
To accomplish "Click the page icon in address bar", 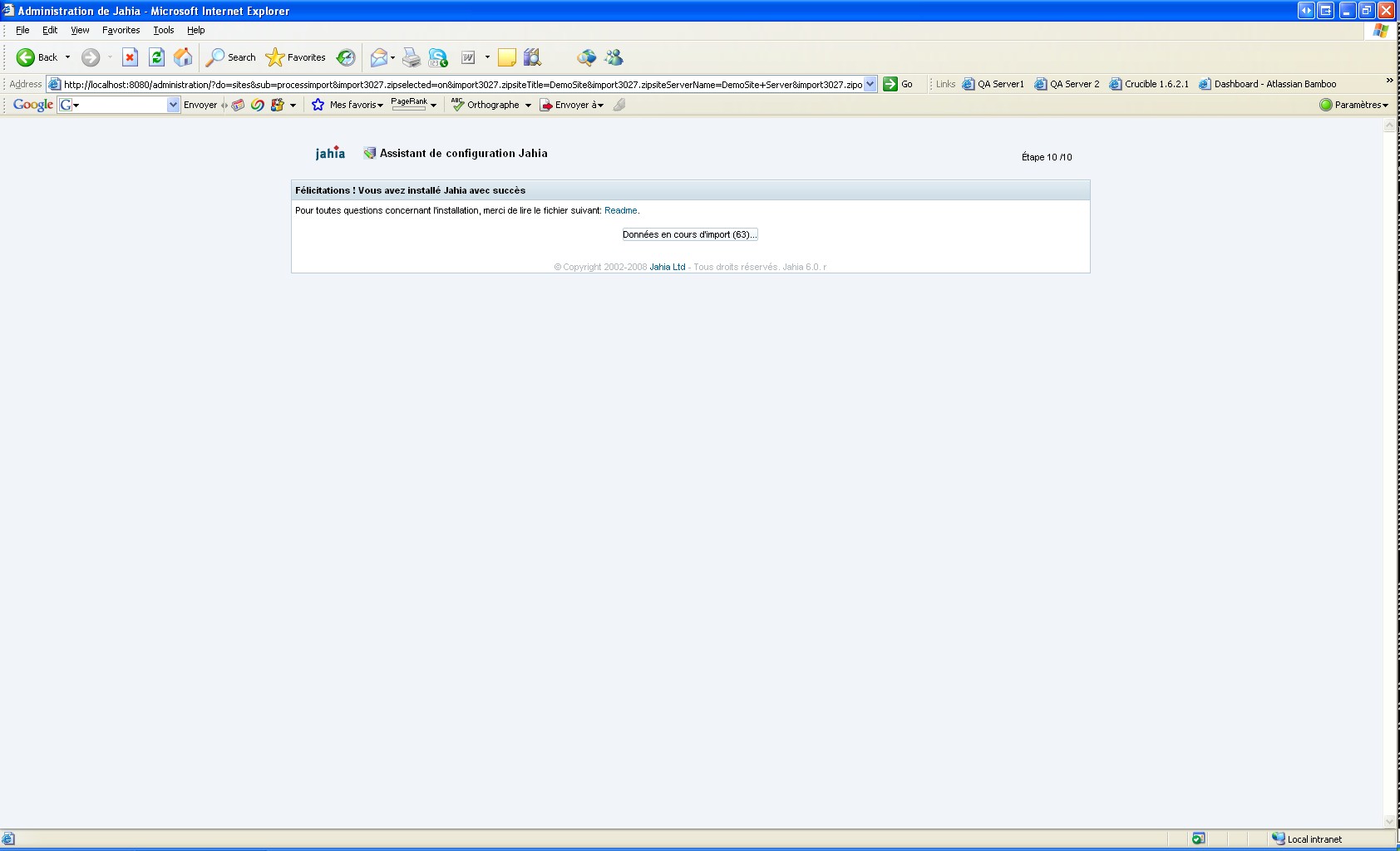I will point(55,84).
